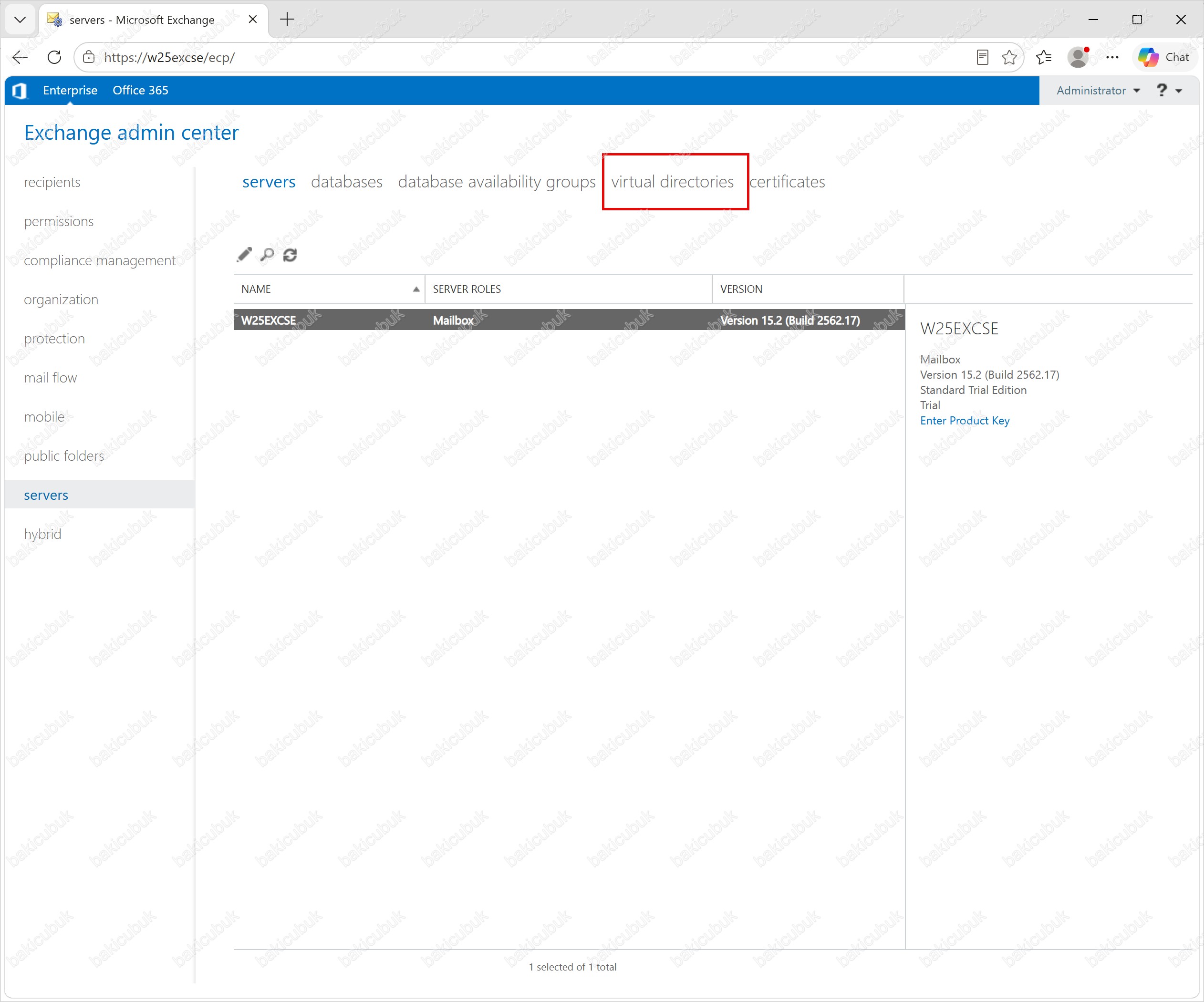The image size is (1204, 1002).
Task: Open the tab search dropdown arrow
Action: pos(20,20)
